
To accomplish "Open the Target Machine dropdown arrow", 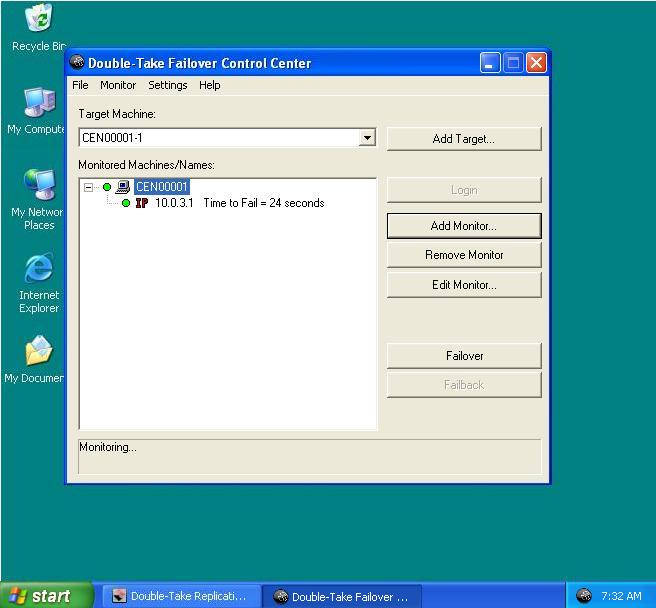I will pos(367,138).
